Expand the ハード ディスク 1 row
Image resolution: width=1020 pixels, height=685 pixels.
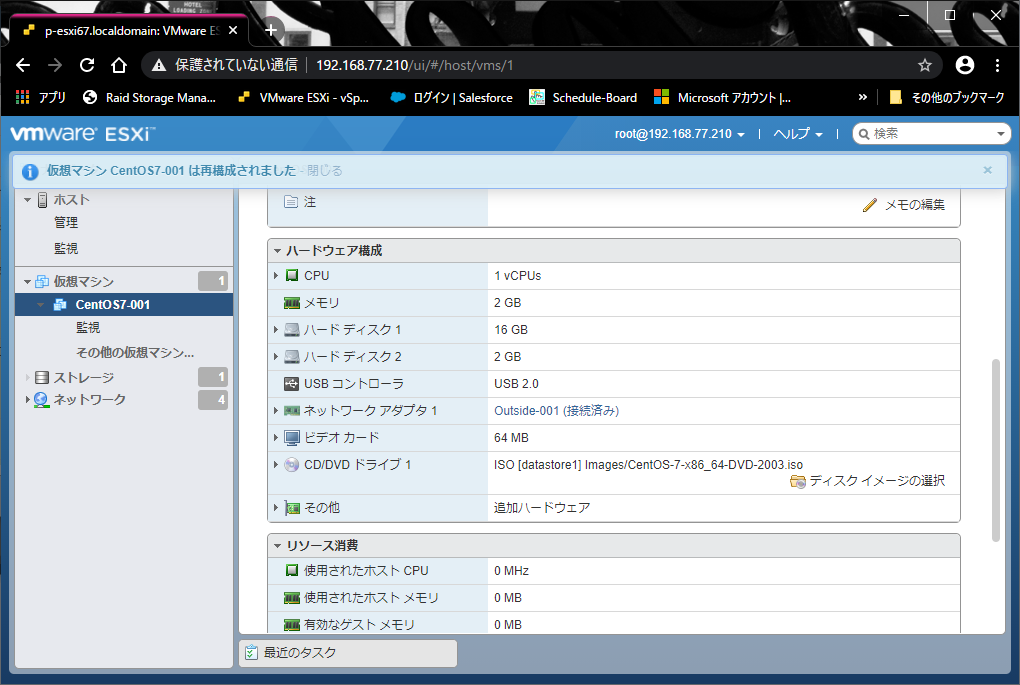276,330
